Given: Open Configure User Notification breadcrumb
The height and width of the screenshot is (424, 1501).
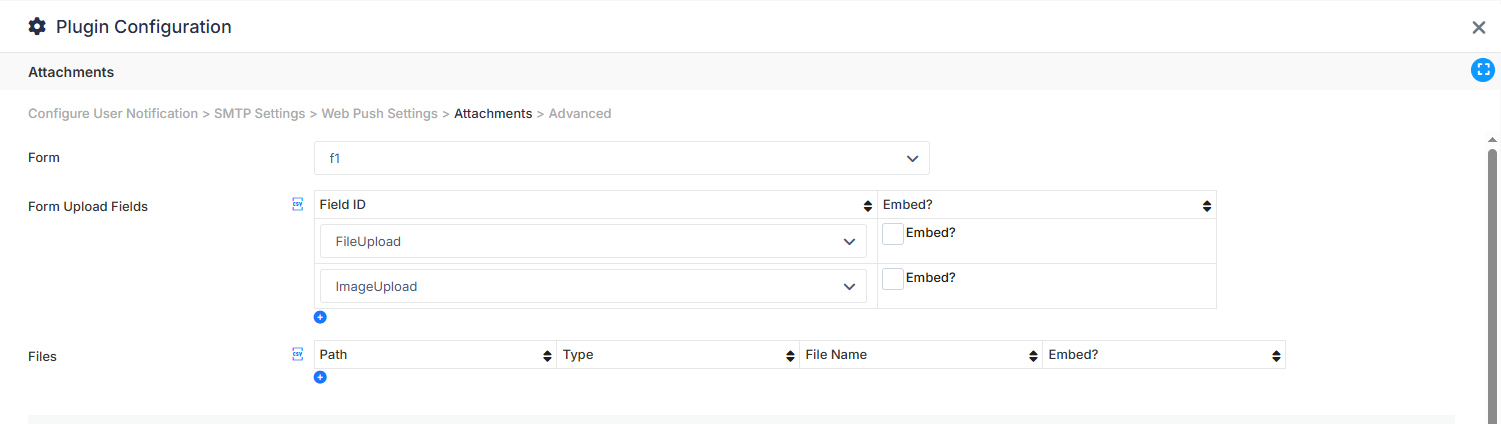Looking at the screenshot, I should click(113, 114).
